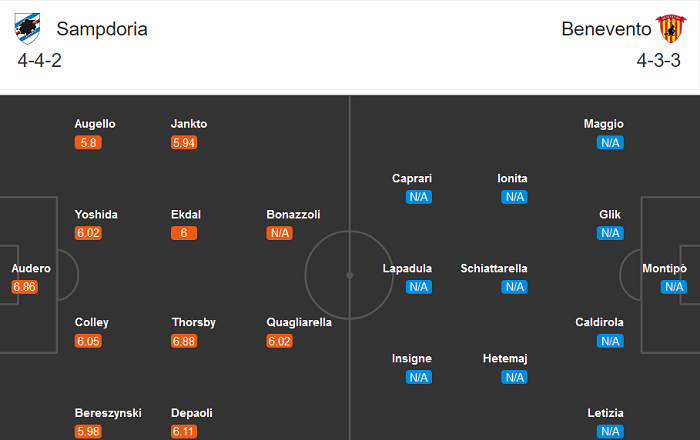This screenshot has height=440, width=700.
Task: Select Benevento goalkeeper Montipò
Action: point(664,268)
